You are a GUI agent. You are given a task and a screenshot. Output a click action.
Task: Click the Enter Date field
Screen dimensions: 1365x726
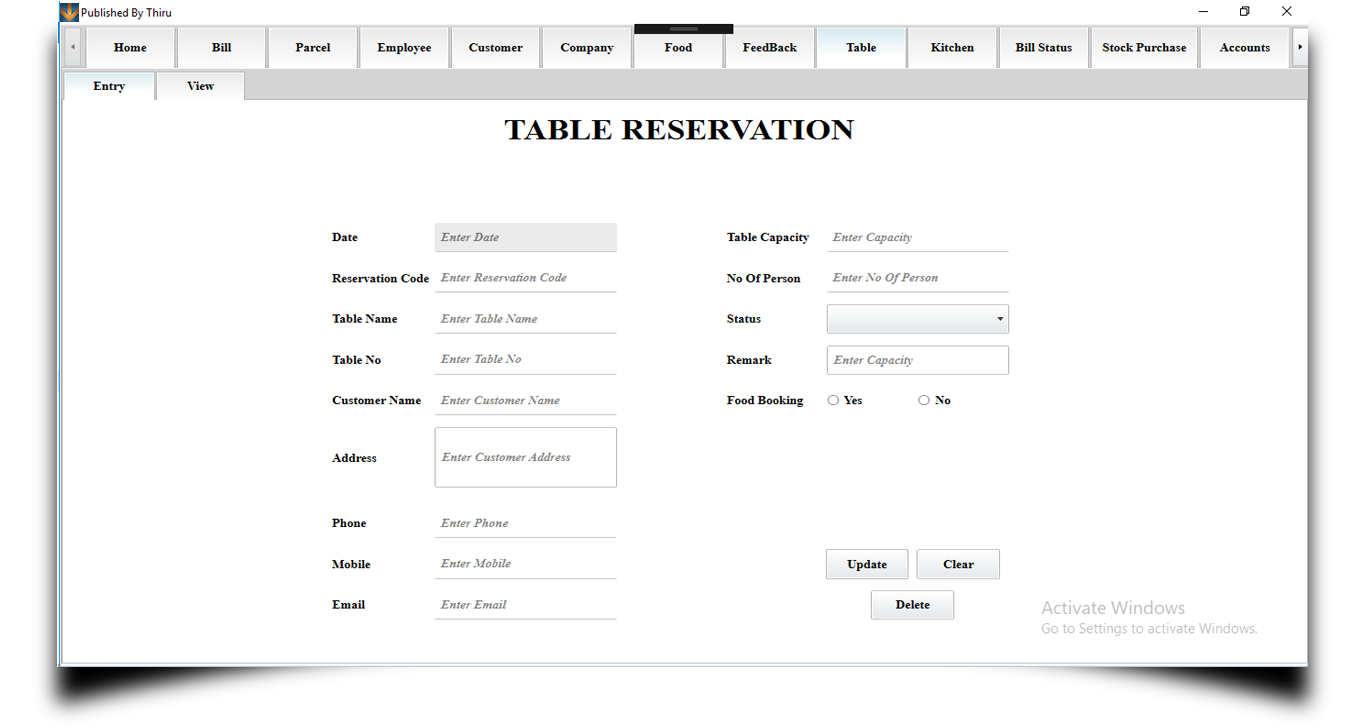pos(525,237)
